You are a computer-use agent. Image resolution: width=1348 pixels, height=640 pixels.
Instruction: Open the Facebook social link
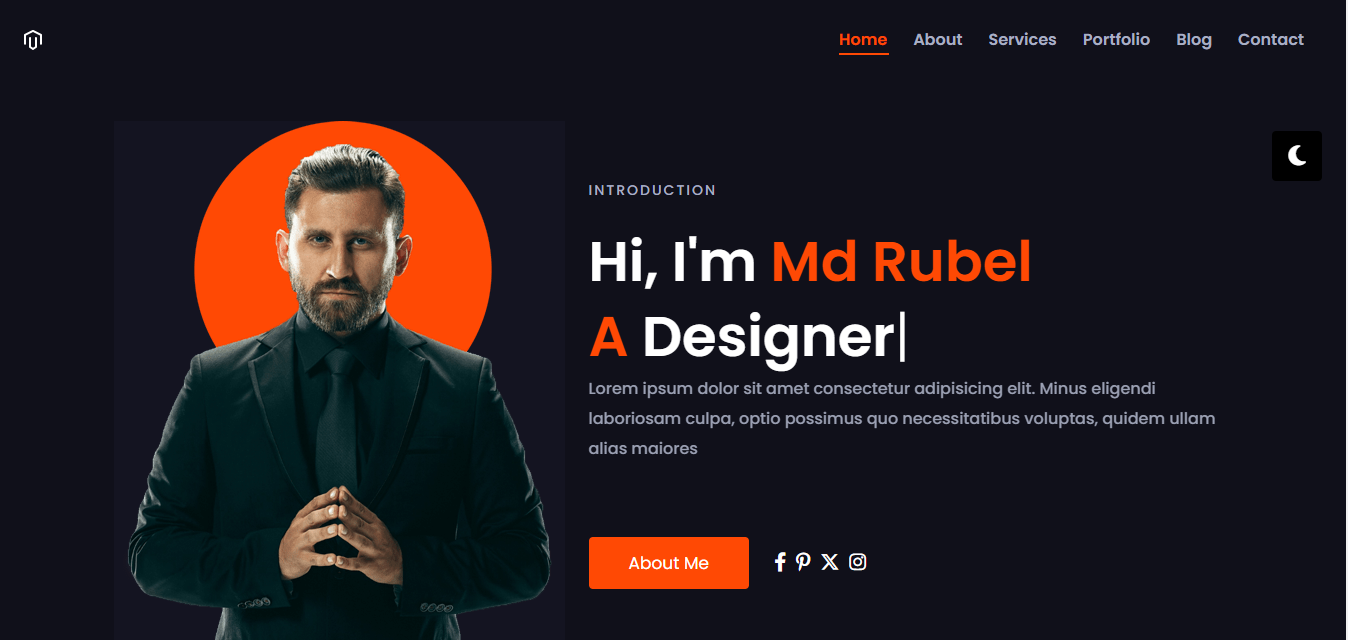[x=780, y=562]
